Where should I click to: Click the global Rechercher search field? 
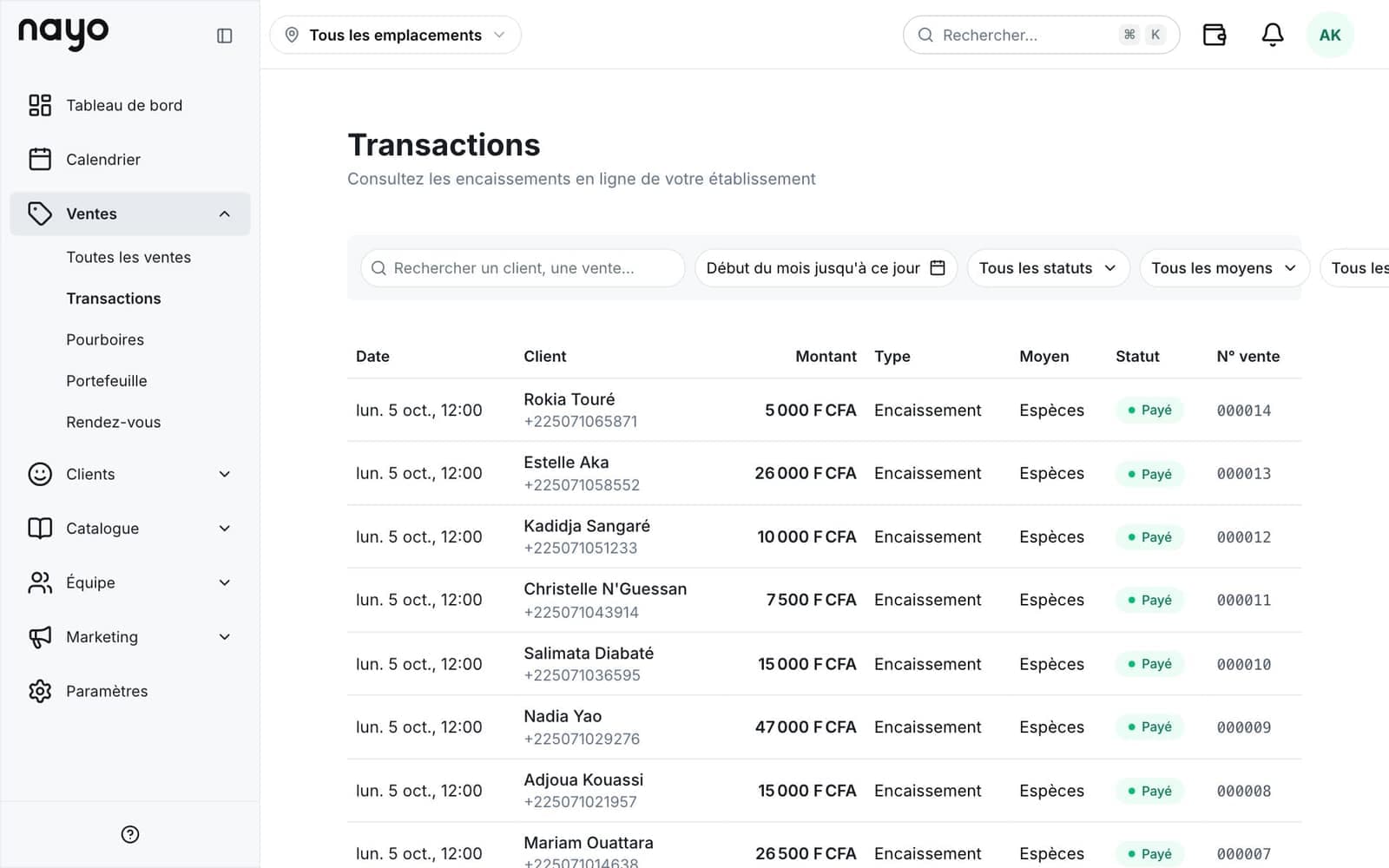point(1041,35)
